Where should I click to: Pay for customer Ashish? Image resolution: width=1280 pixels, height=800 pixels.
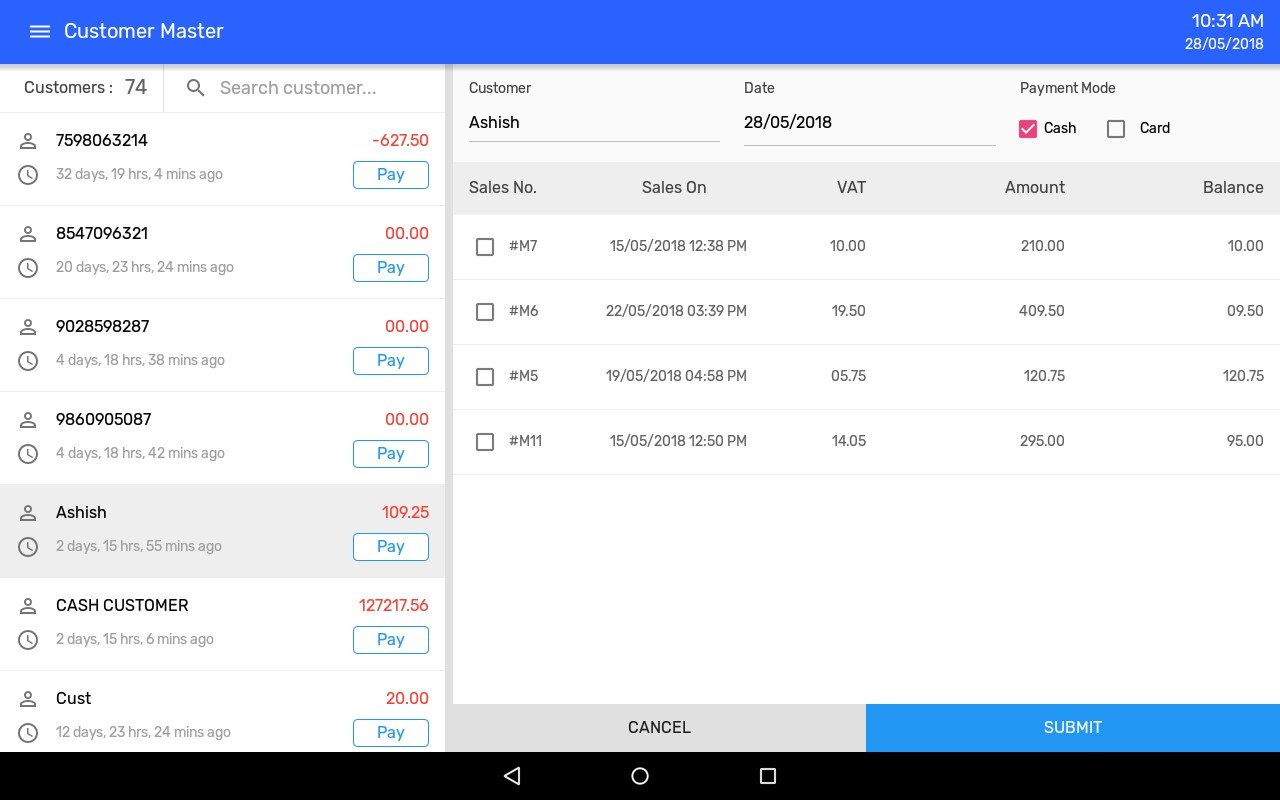391,547
